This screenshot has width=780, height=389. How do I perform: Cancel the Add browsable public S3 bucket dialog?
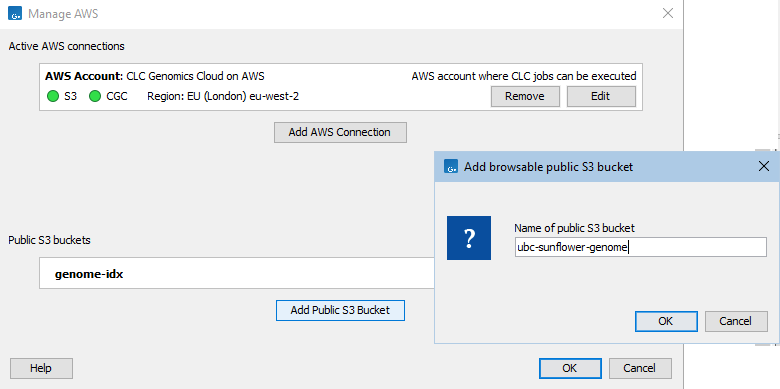736,321
